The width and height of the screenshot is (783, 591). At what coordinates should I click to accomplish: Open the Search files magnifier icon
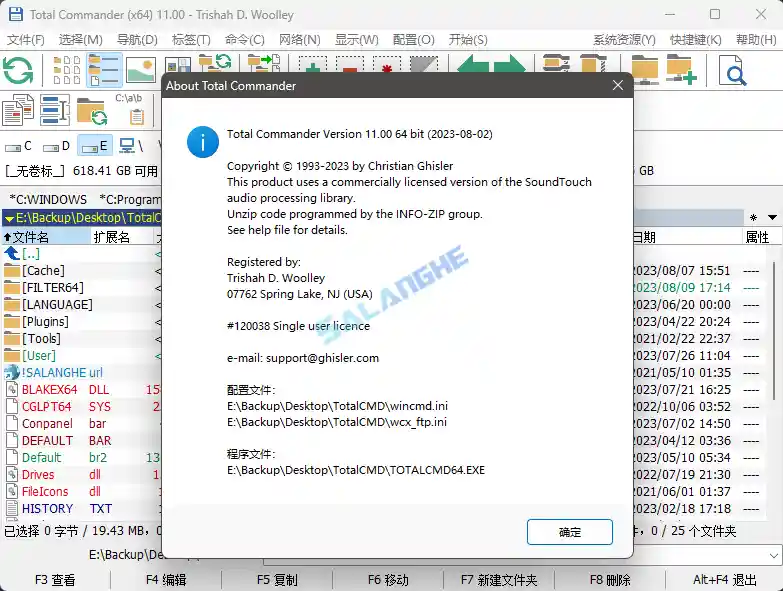[x=733, y=70]
